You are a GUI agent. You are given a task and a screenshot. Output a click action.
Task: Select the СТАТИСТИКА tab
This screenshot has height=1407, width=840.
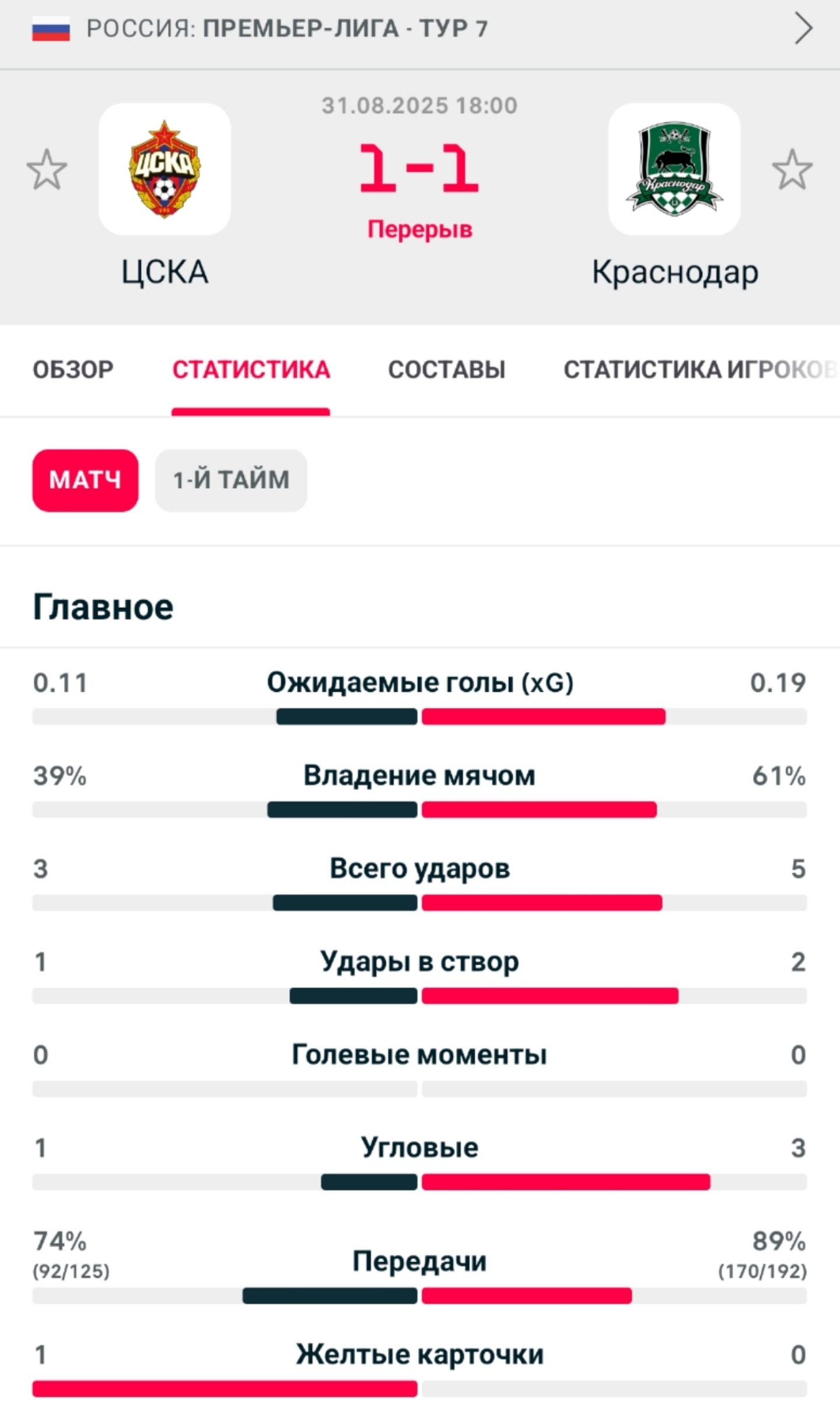pyautogui.click(x=251, y=370)
